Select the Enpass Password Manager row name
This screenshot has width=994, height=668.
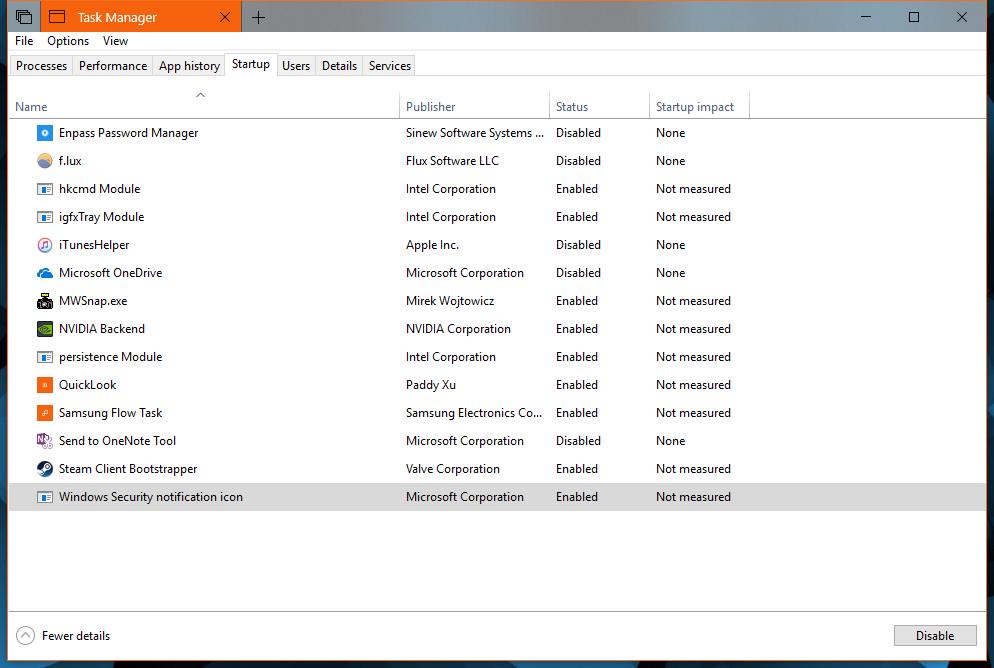pyautogui.click(x=129, y=133)
